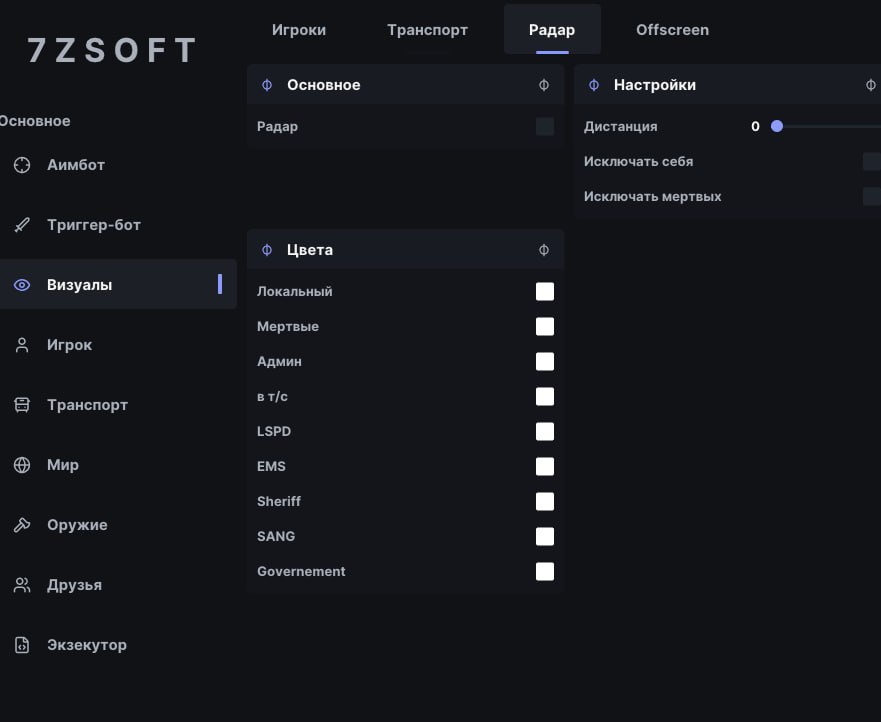The width and height of the screenshot is (881, 722).
Task: Collapse the Цвета panel via right icon
Action: coord(544,249)
